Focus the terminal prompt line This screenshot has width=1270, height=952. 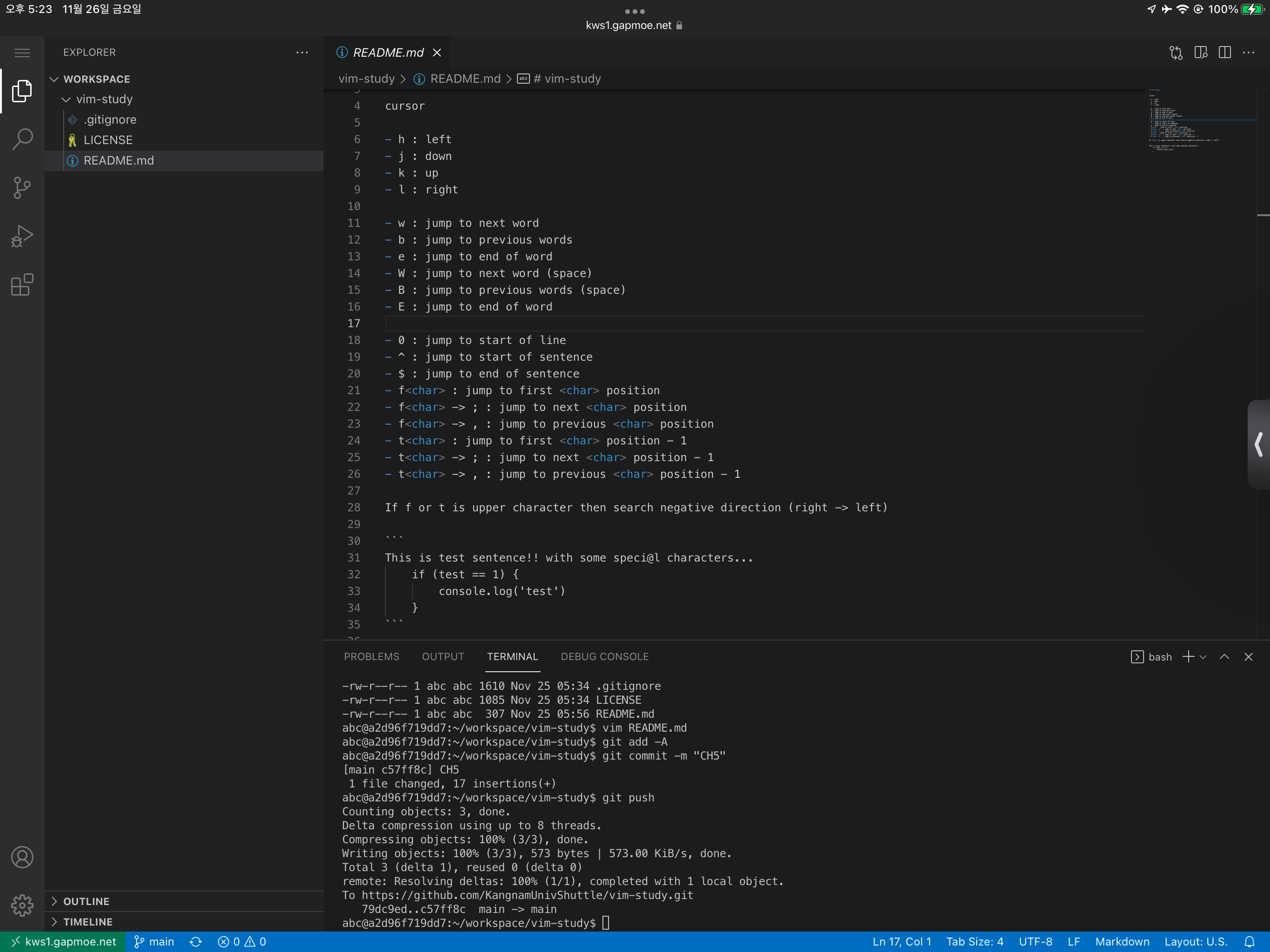point(476,923)
